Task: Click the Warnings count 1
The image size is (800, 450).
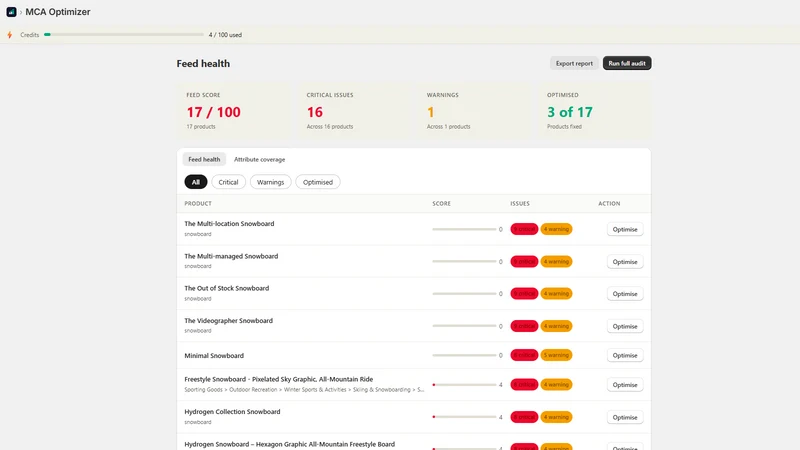Action: tap(431, 112)
